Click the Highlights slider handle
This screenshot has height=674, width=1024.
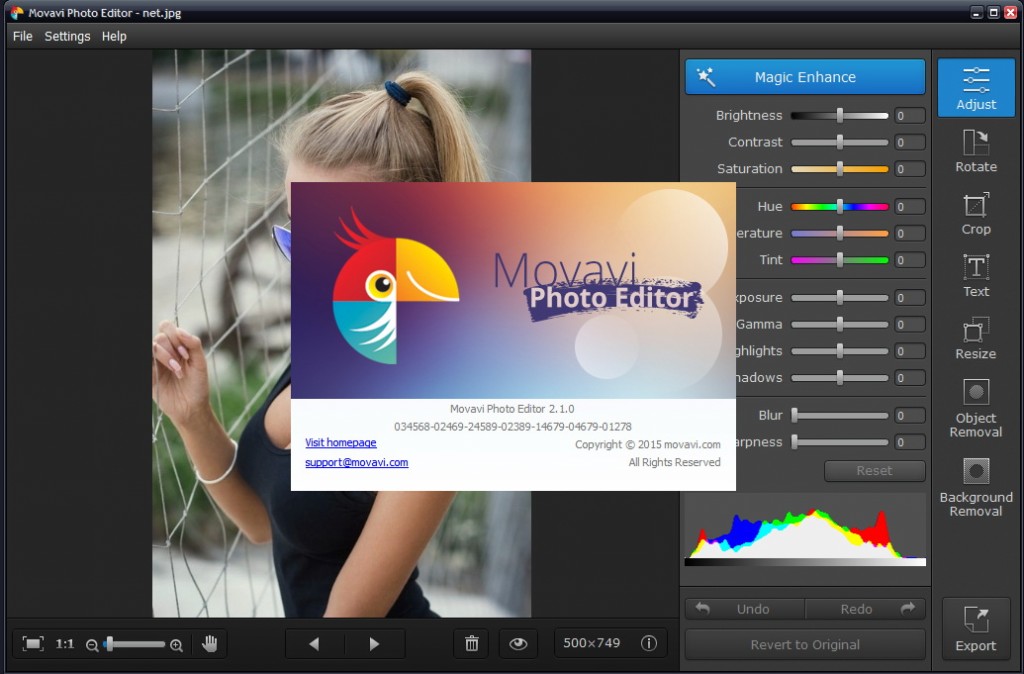pyautogui.click(x=840, y=351)
